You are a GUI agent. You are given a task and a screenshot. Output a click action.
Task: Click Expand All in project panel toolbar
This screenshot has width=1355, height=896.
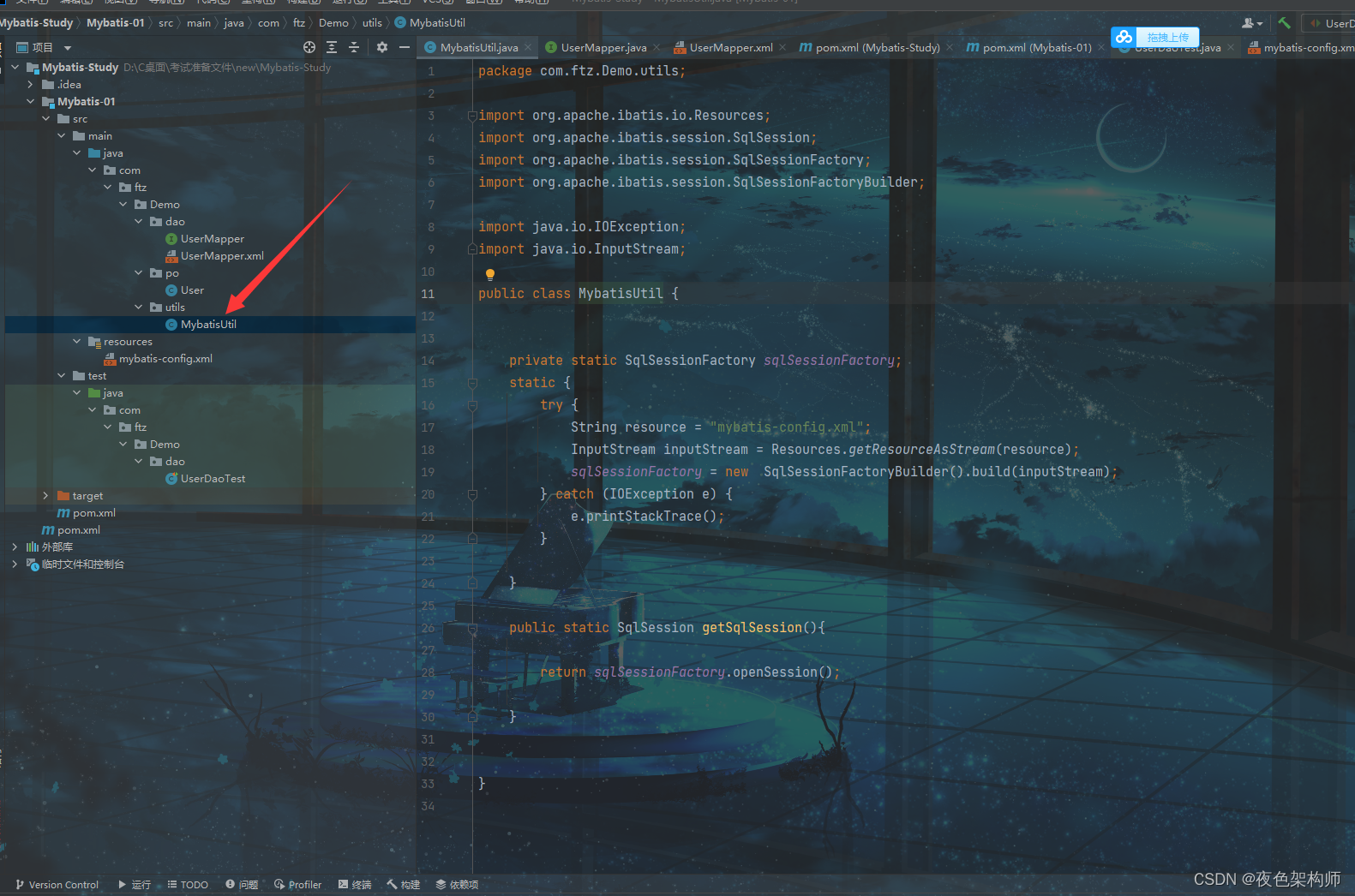click(x=332, y=47)
